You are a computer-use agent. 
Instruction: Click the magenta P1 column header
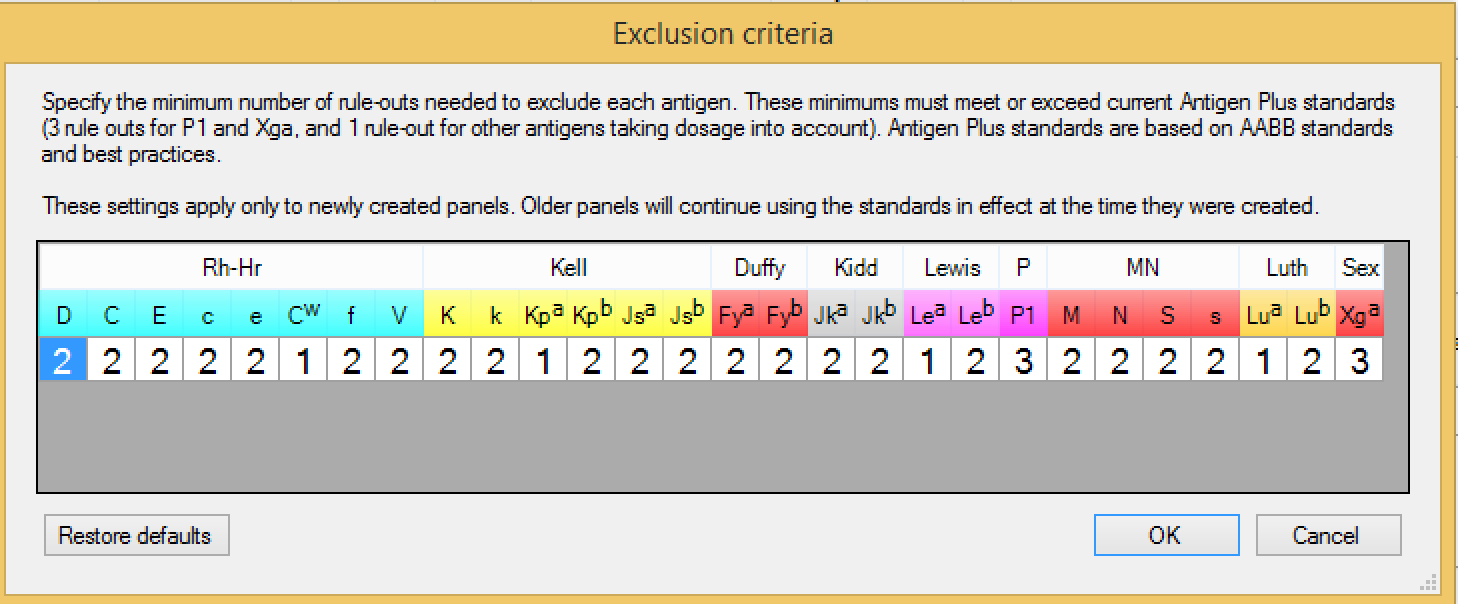(1023, 315)
